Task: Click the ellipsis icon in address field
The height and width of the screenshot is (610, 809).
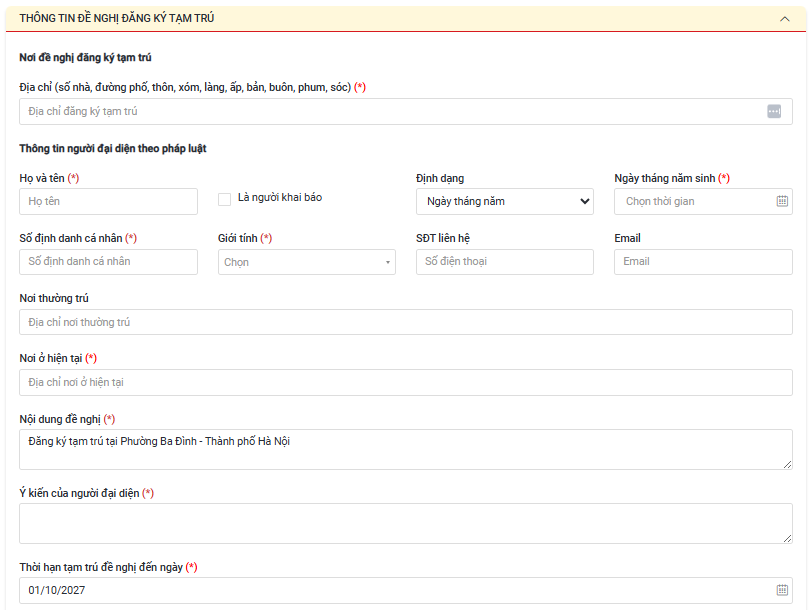Action: coord(773,111)
